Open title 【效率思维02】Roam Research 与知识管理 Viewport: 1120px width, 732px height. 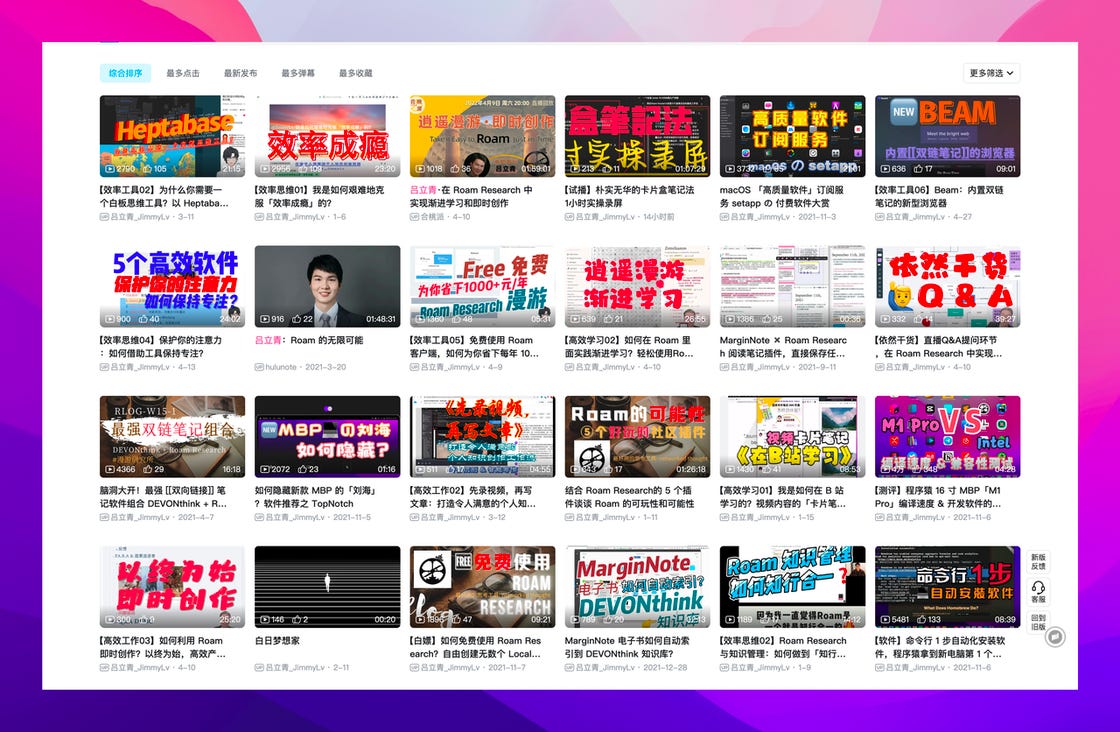tap(784, 647)
